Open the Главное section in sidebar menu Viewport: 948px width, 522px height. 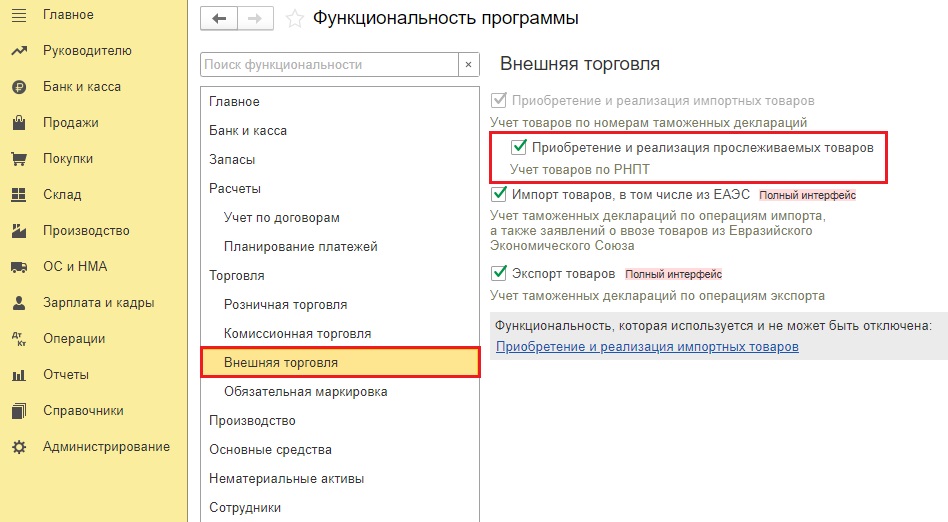coord(68,15)
